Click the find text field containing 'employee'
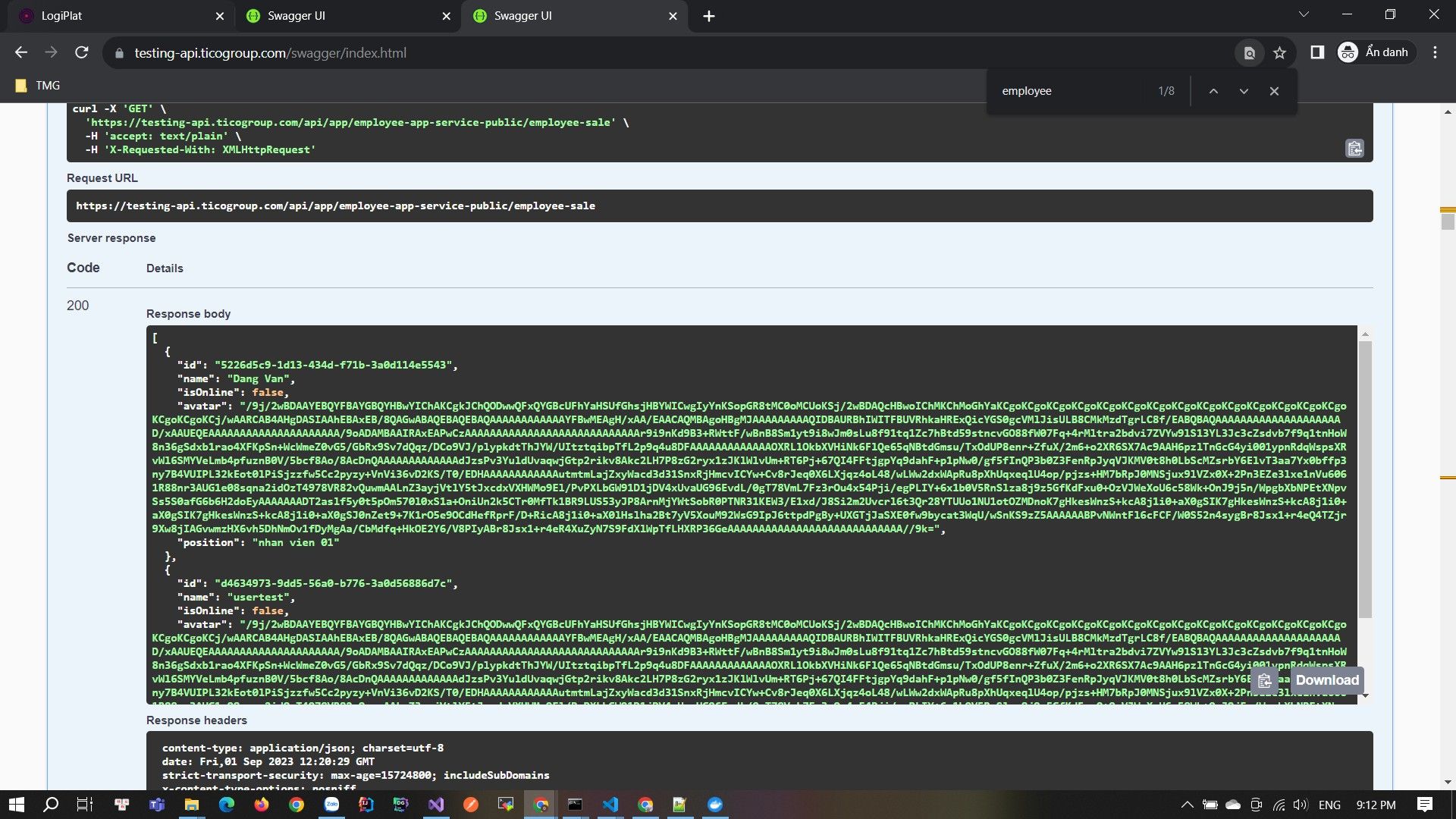This screenshot has width=1456, height=819. coord(1069,91)
